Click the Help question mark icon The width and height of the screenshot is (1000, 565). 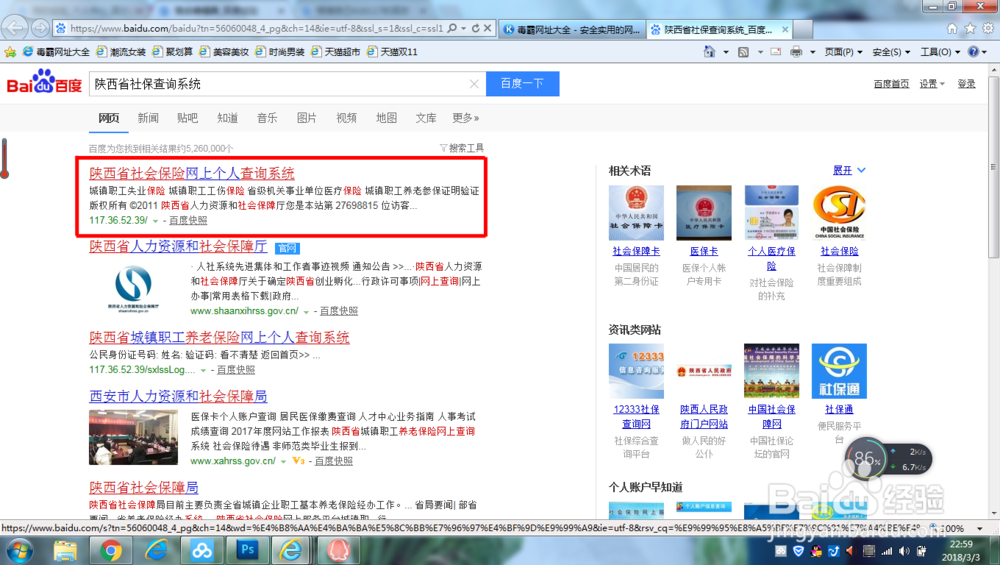point(973,52)
